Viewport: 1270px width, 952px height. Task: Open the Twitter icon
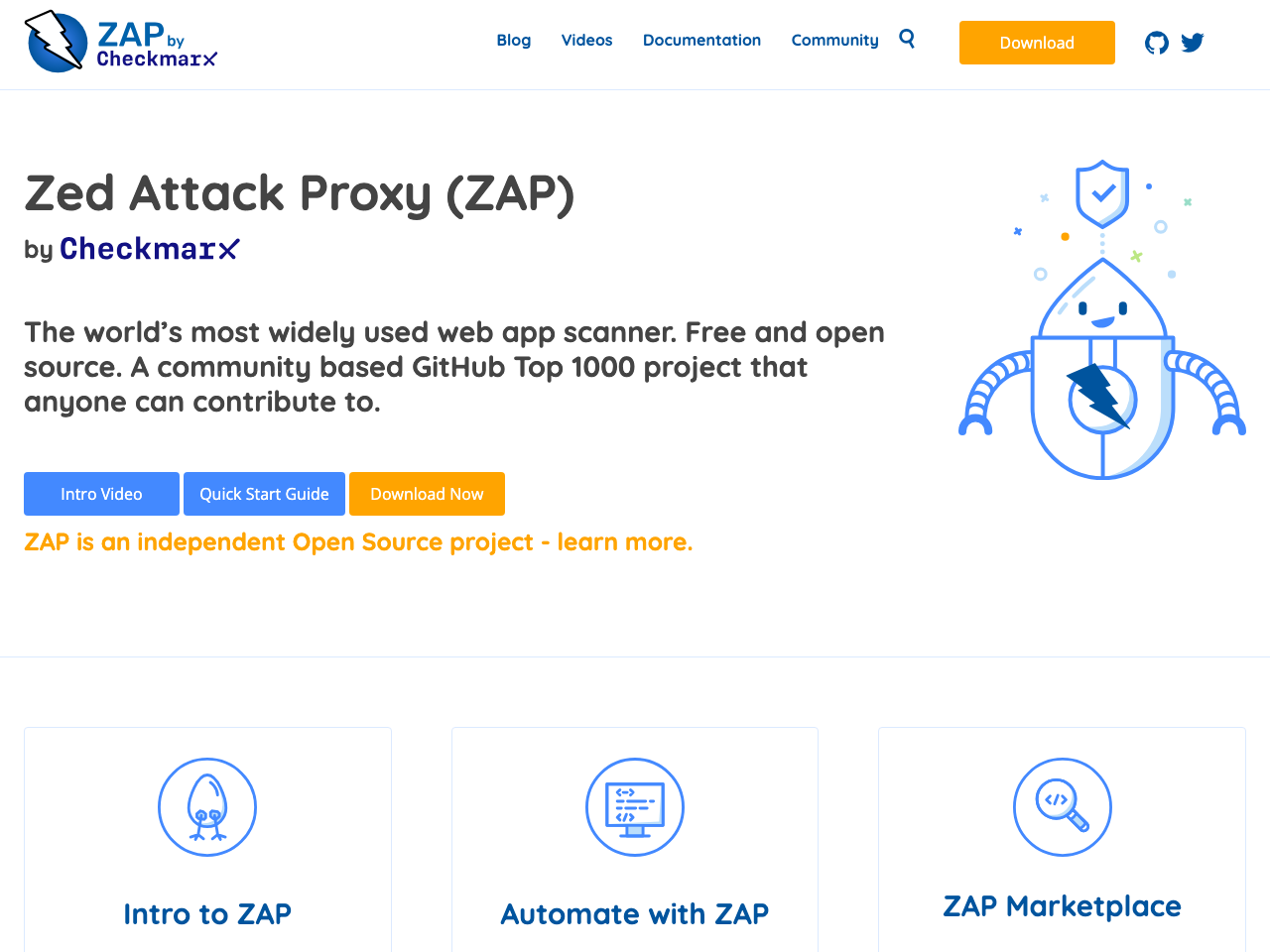1193,42
